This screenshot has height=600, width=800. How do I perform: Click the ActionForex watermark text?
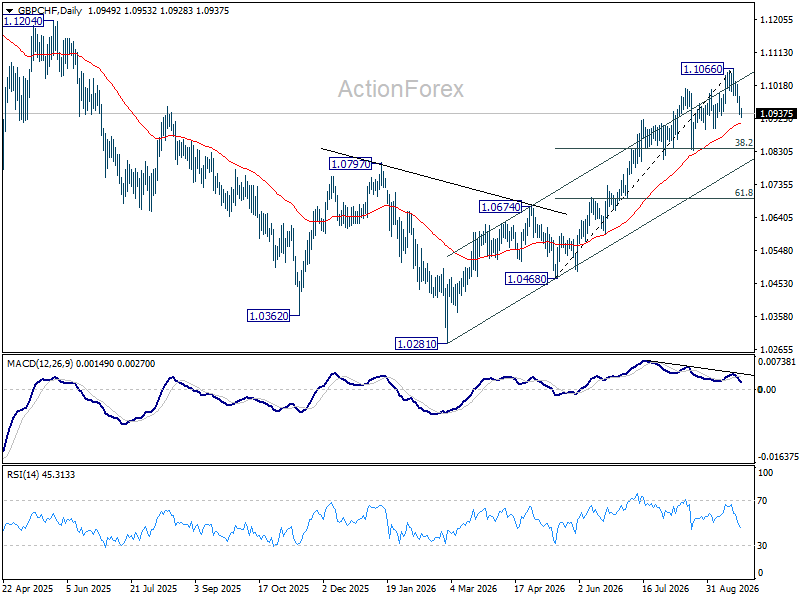[x=401, y=89]
